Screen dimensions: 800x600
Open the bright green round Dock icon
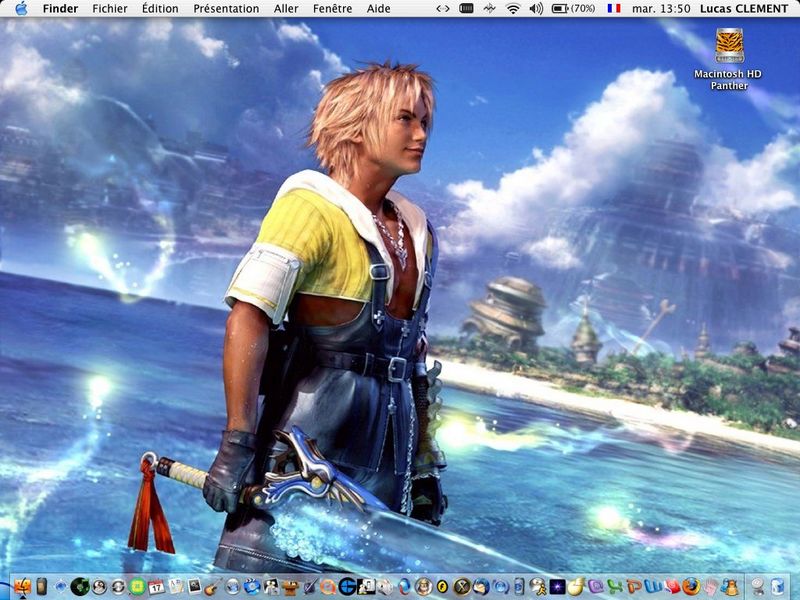(x=138, y=587)
